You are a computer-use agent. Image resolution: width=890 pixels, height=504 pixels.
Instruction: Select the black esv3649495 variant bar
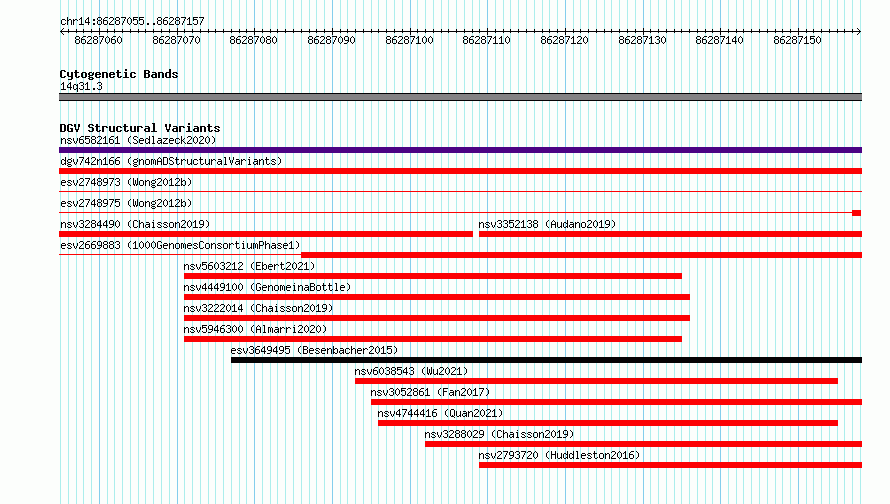547,360
